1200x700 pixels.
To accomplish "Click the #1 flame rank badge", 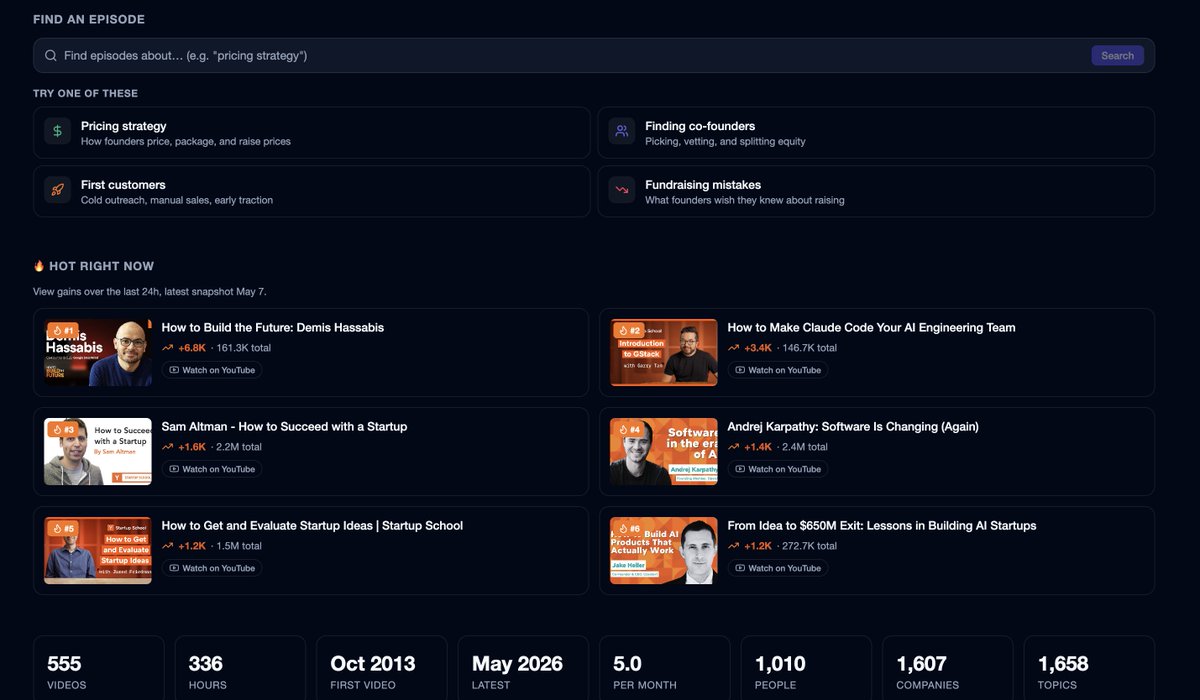I will (62, 330).
